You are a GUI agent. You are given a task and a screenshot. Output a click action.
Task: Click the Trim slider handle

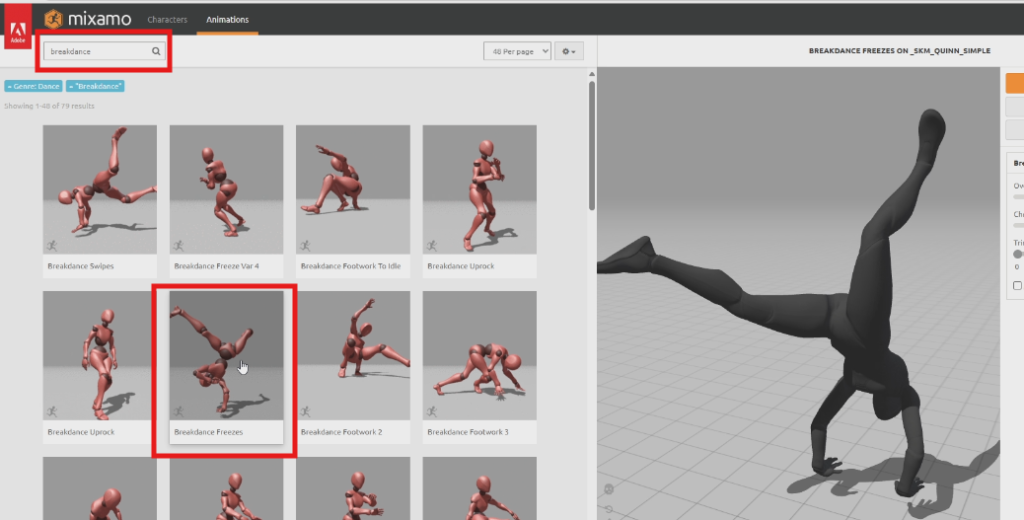[1017, 254]
